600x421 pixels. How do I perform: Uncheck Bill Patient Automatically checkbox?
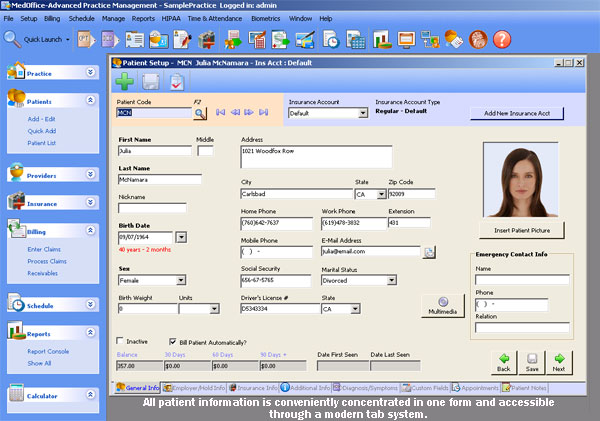[174, 341]
